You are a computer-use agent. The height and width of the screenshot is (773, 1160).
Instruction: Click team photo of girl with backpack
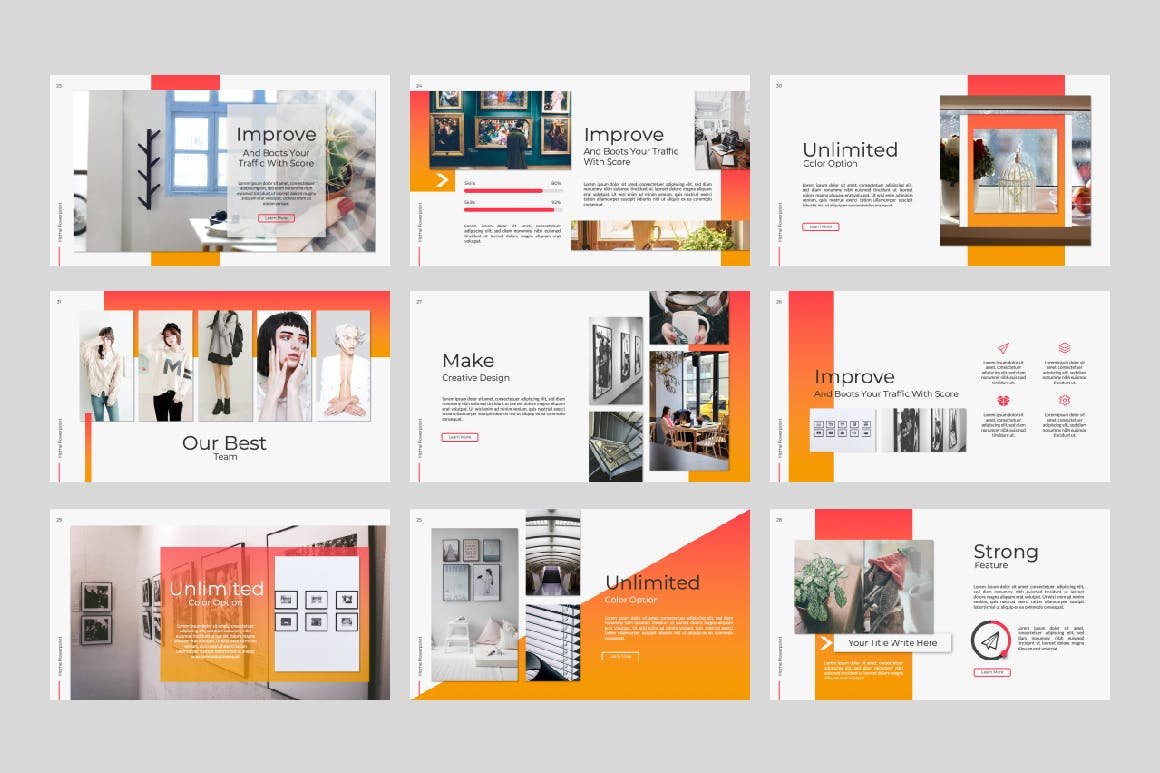click(225, 365)
